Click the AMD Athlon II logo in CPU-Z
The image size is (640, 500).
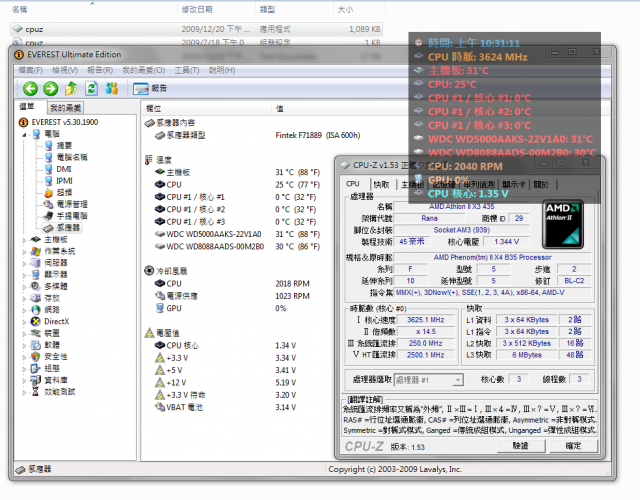tap(562, 224)
